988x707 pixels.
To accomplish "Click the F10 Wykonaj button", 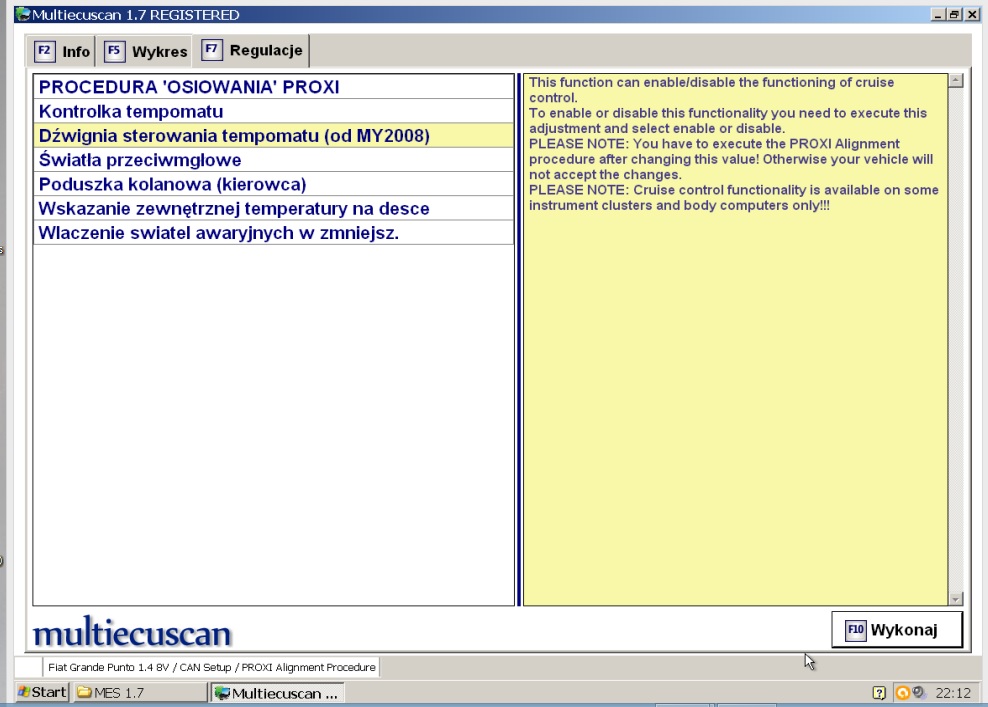I will (896, 630).
